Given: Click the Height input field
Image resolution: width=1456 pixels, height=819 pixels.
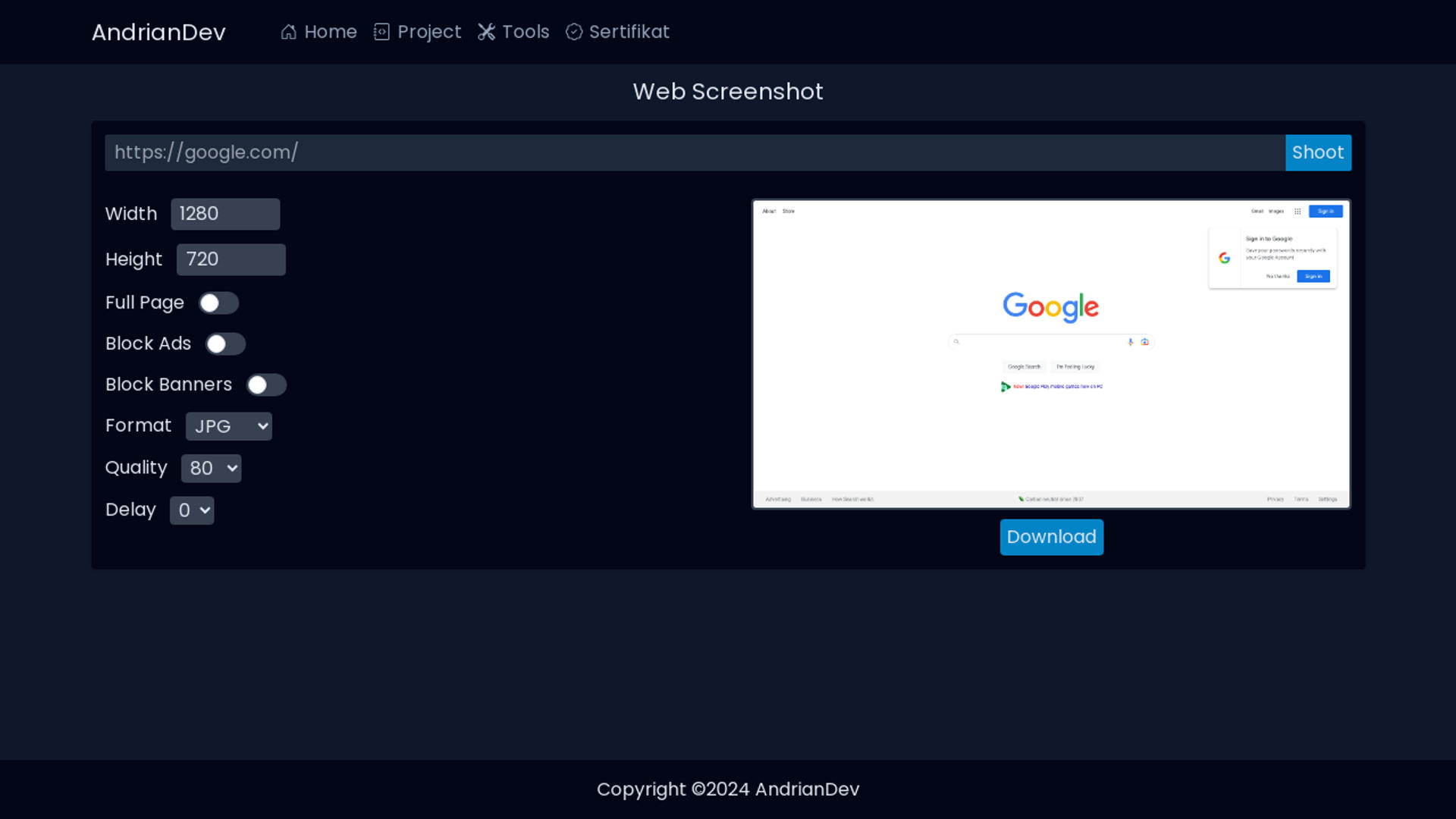Looking at the screenshot, I should point(231,259).
